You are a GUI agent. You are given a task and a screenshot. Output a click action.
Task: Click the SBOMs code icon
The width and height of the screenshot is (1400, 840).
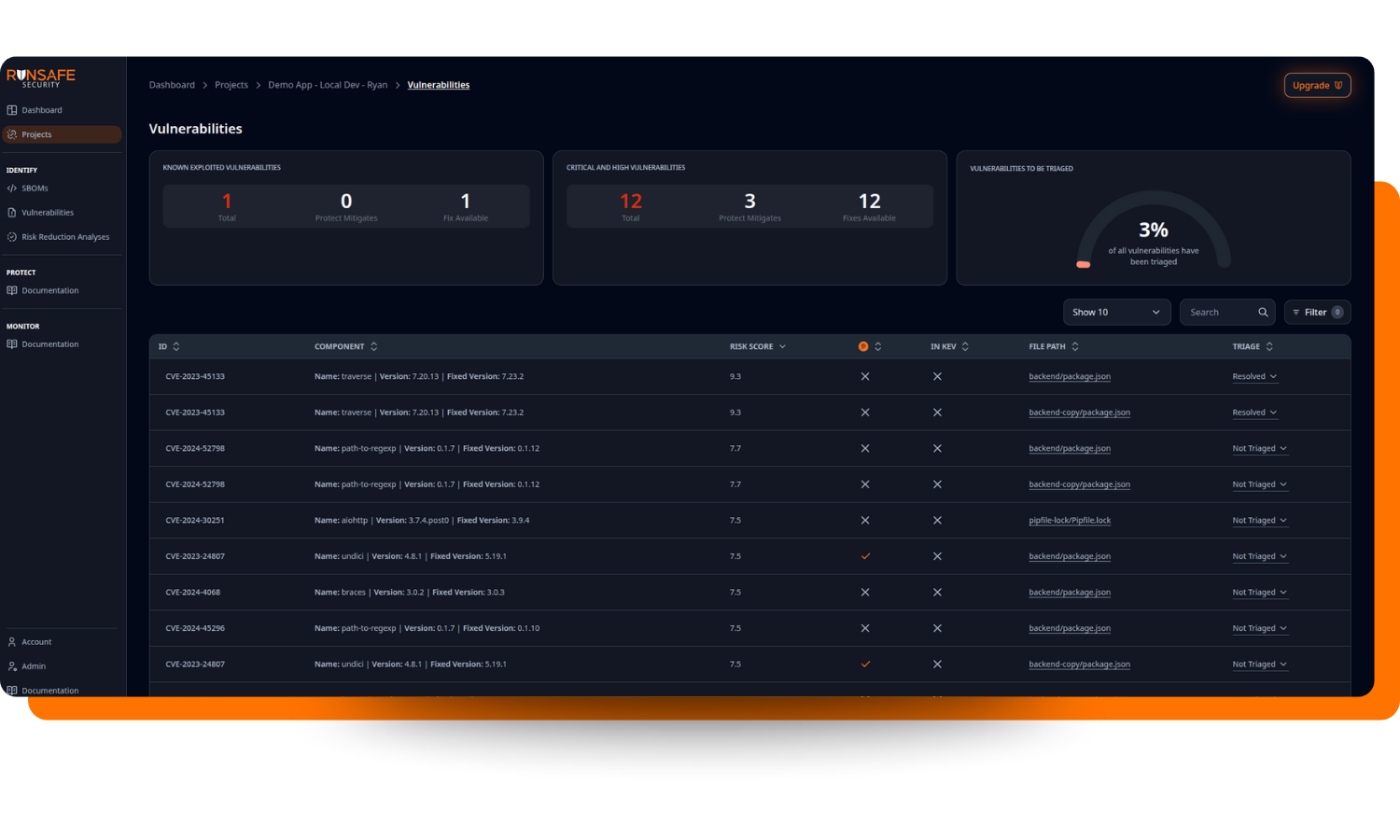[x=13, y=188]
